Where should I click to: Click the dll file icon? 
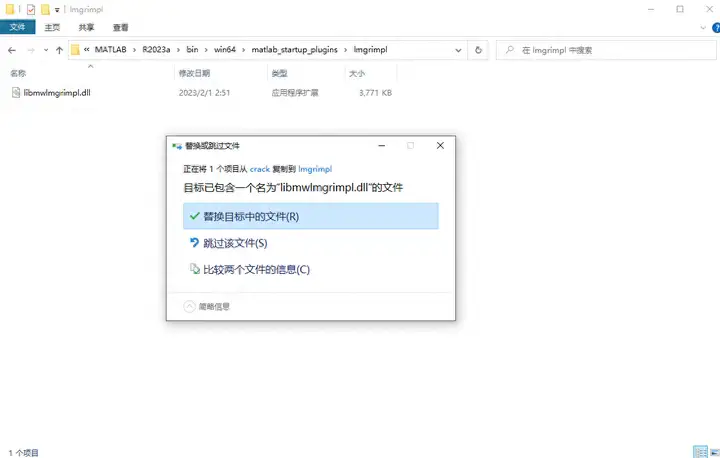tap(16, 93)
